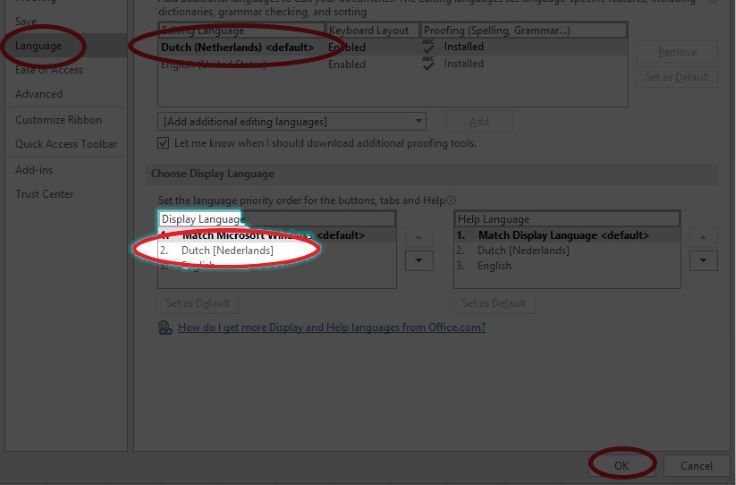Move display language down with arrow
The width and height of the screenshot is (736, 485).
[419, 260]
